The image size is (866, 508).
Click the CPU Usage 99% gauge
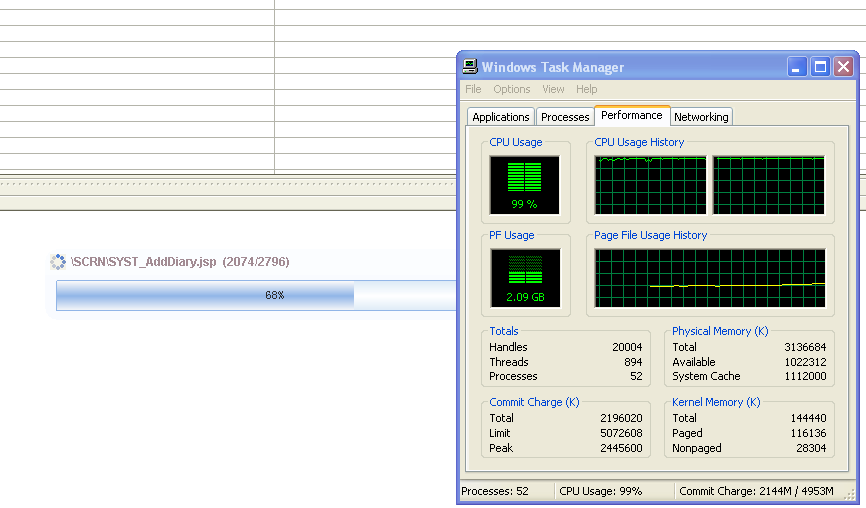coord(525,185)
